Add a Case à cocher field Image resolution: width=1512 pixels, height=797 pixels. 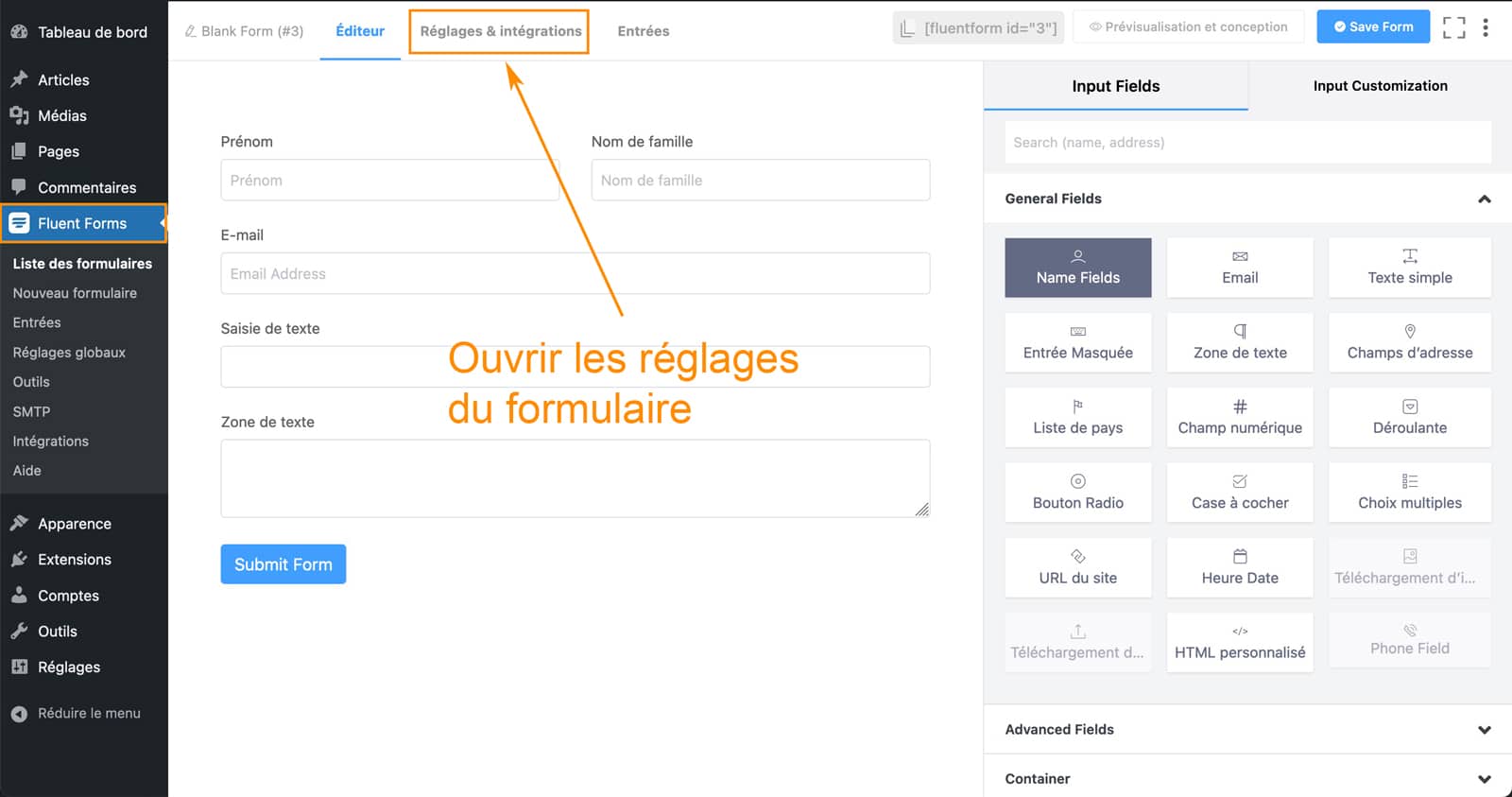pos(1240,493)
